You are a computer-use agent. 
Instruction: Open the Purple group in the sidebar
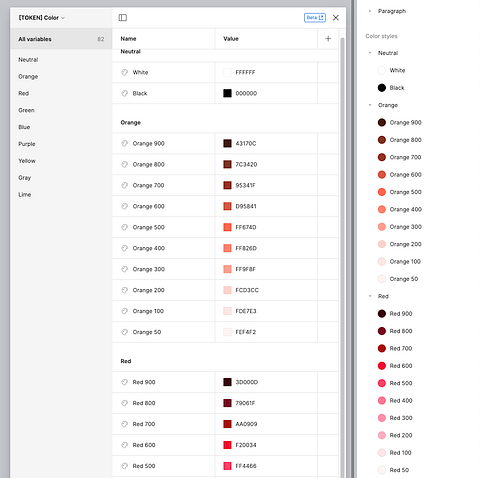[x=27, y=144]
